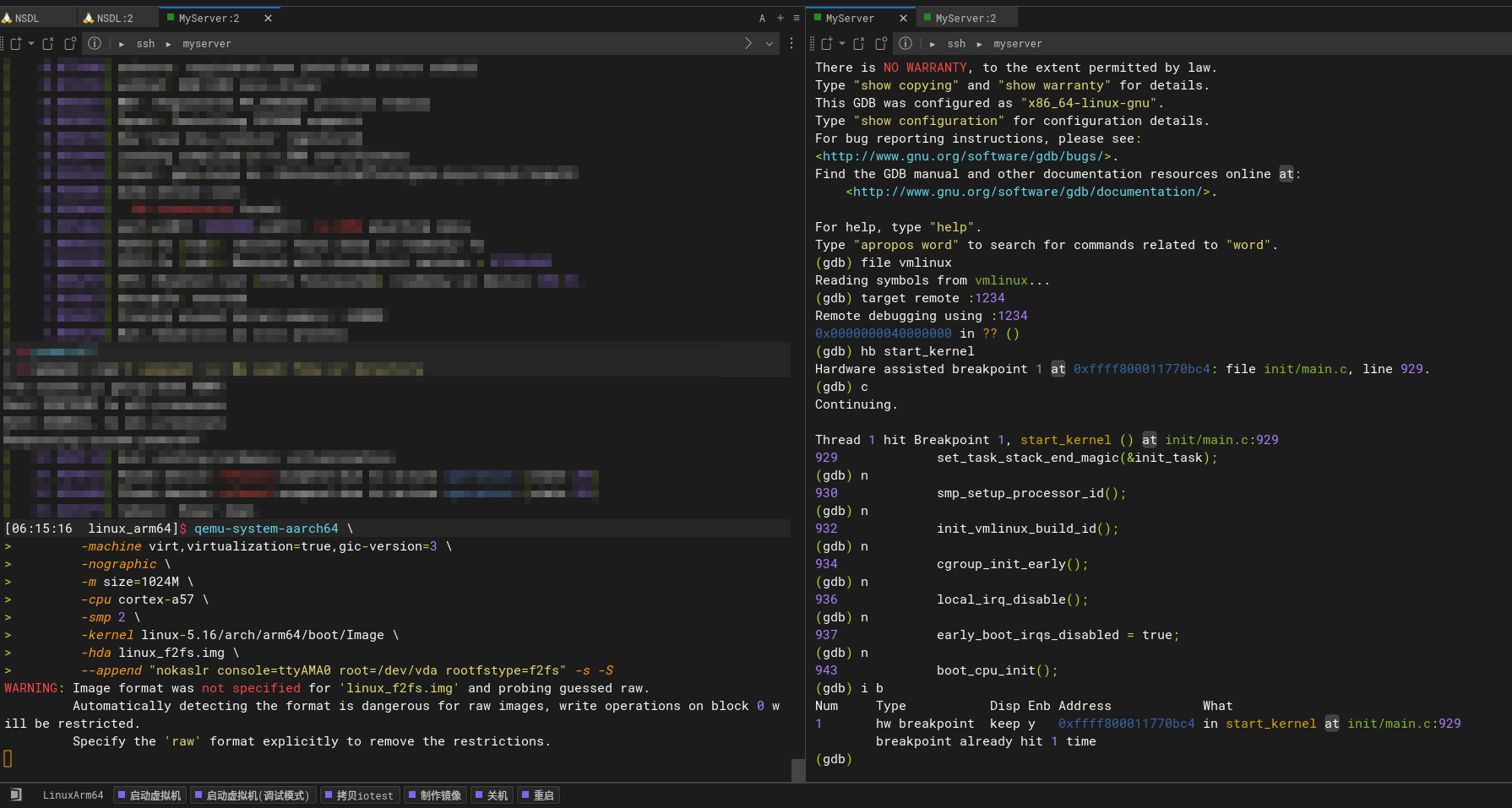Click the duplicate-tab icon in the right pane toolbar
The image size is (1512, 808).
pyautogui.click(x=880, y=43)
